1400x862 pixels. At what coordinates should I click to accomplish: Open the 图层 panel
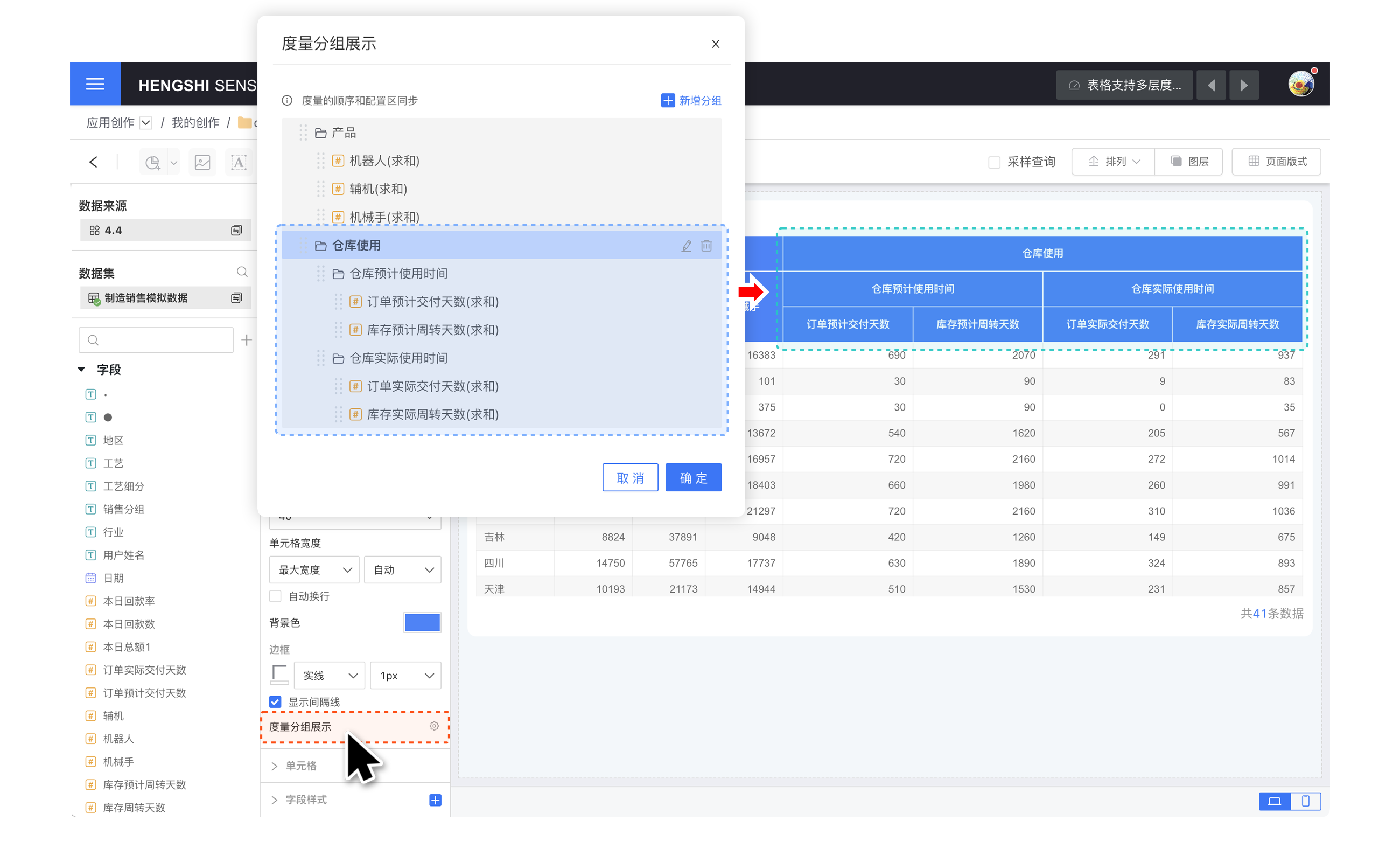tap(1188, 161)
